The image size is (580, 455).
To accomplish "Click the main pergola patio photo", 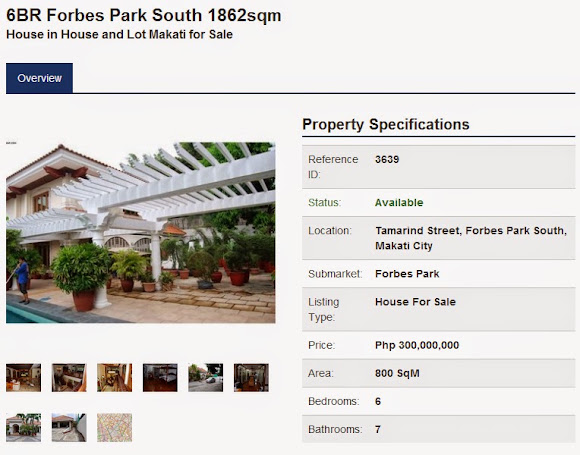I will [x=141, y=233].
